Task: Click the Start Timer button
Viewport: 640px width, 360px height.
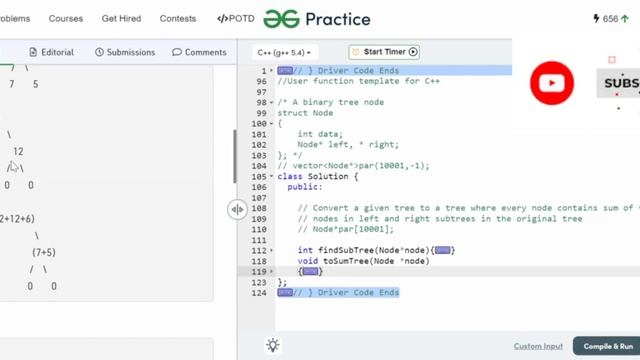Action: (x=384, y=52)
